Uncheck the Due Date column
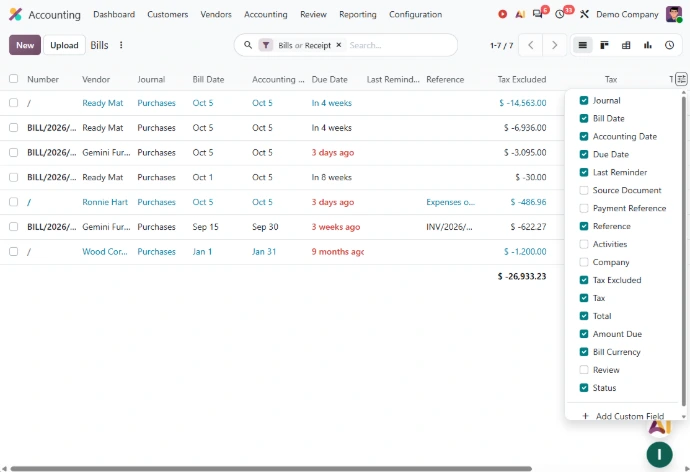Viewport: 690px width, 472px height. (584, 154)
